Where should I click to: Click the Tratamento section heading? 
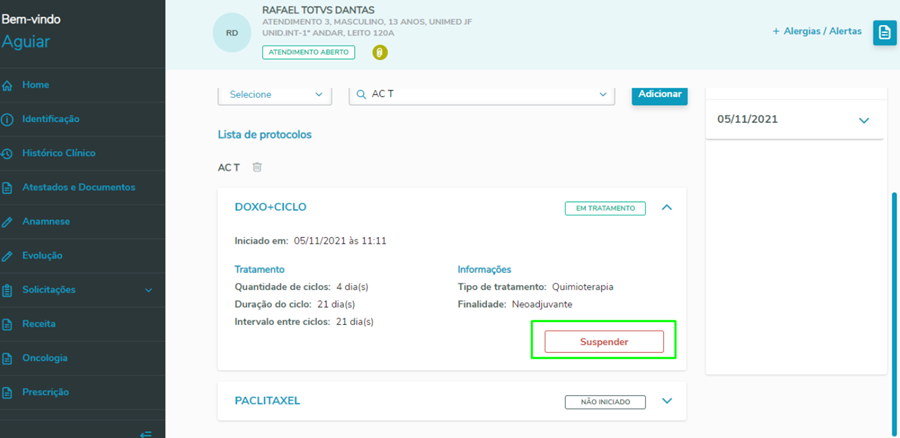coord(259,269)
